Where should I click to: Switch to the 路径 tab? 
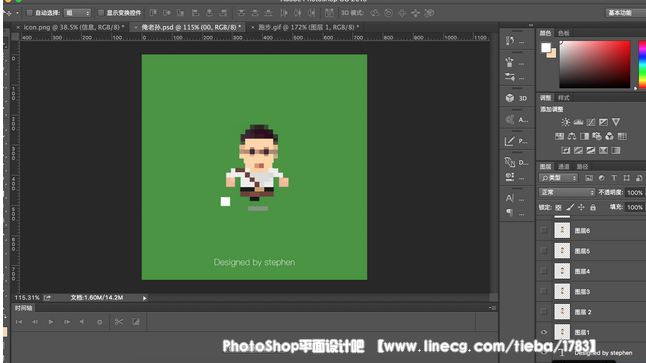click(582, 166)
